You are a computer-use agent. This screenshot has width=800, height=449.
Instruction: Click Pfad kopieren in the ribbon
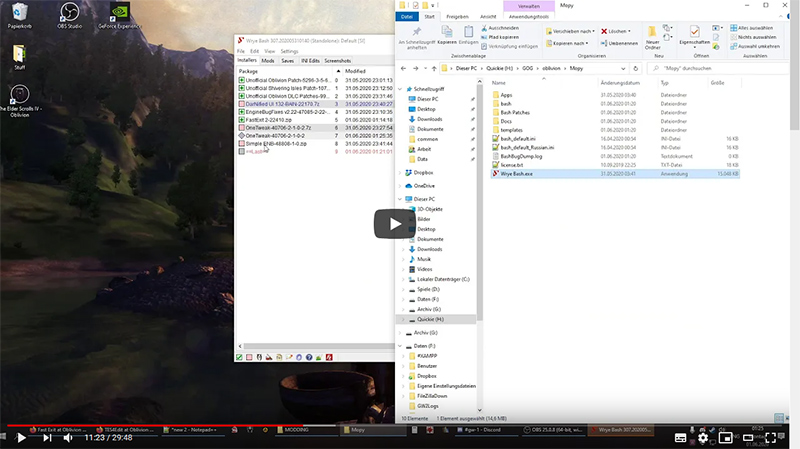coord(500,37)
